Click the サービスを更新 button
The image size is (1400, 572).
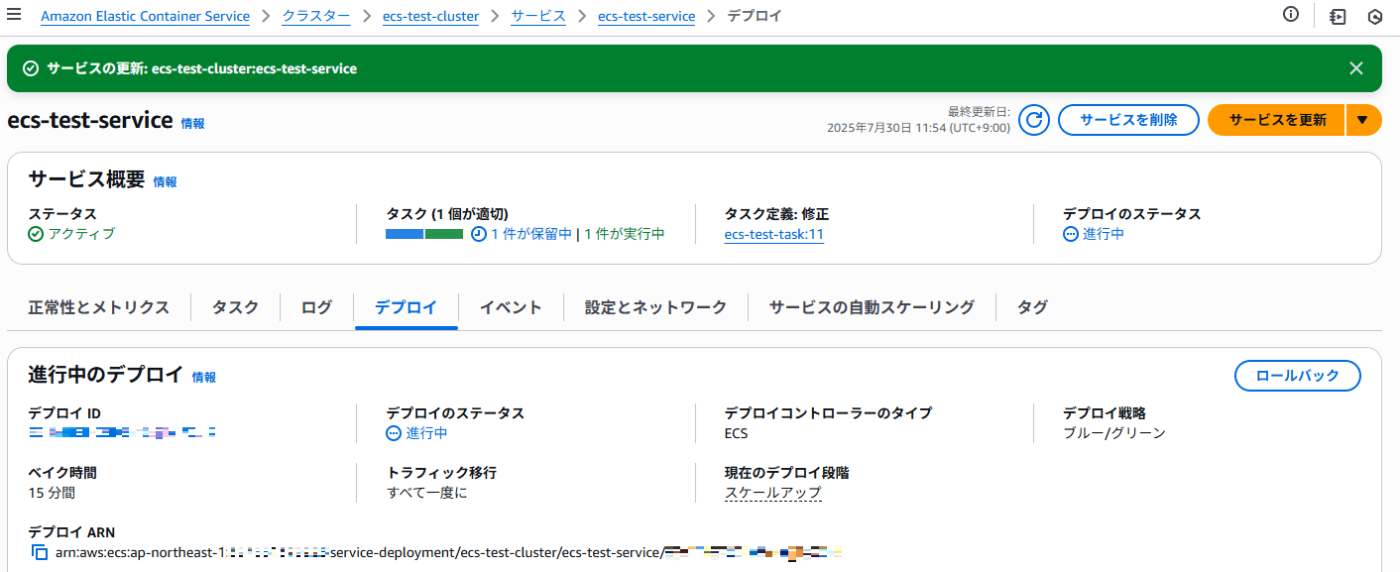[x=1277, y=120]
